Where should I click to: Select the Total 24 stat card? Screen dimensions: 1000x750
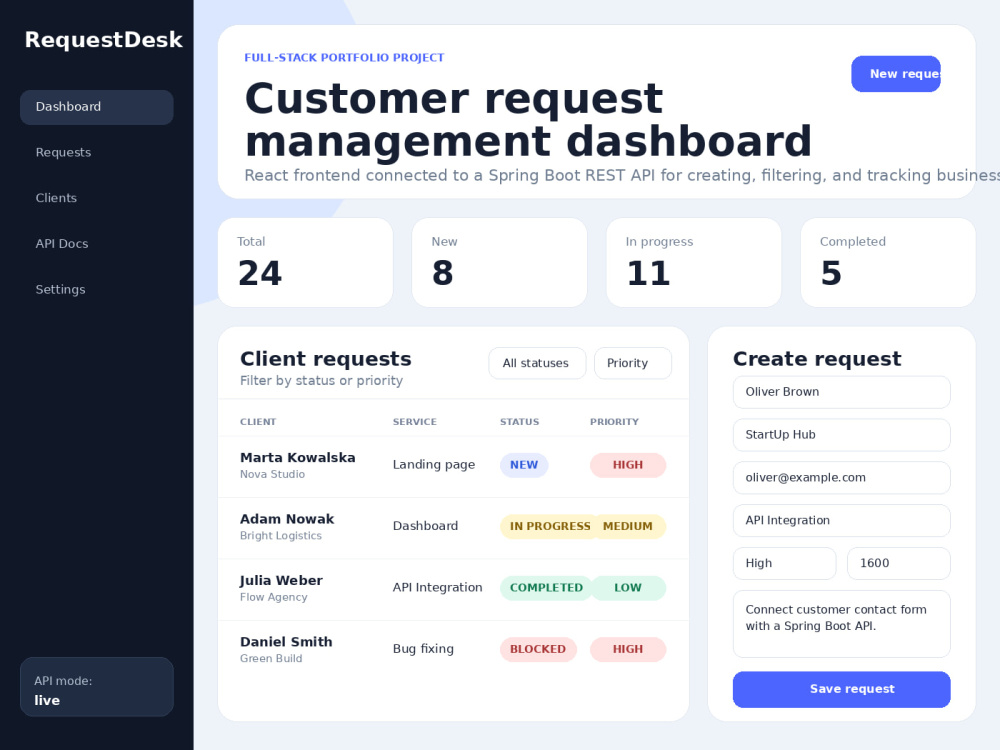click(x=305, y=263)
